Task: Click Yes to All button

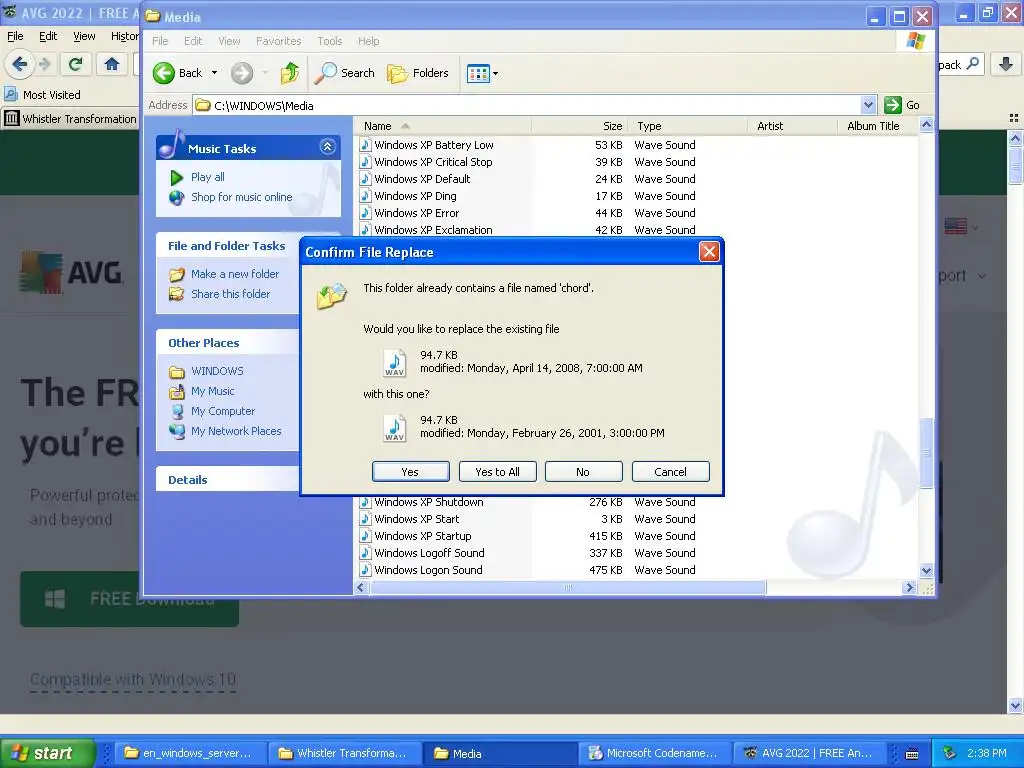Action: tap(497, 472)
